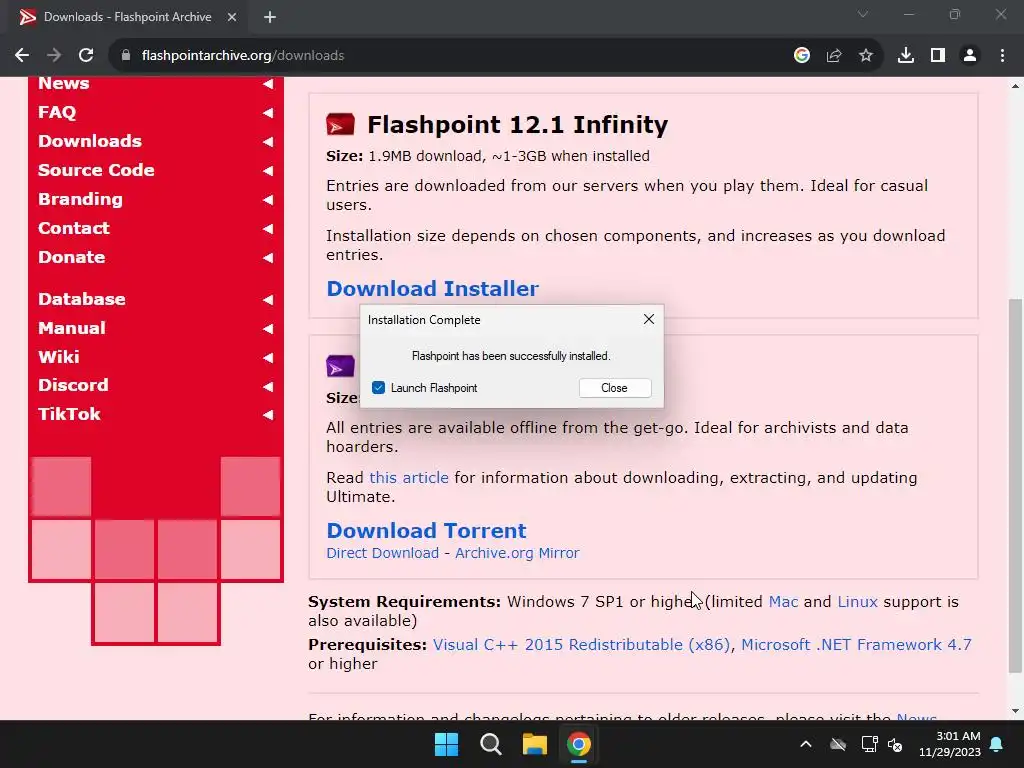
Task: Open Microsoft .NET Framework 4.7 link
Action: coord(856,645)
